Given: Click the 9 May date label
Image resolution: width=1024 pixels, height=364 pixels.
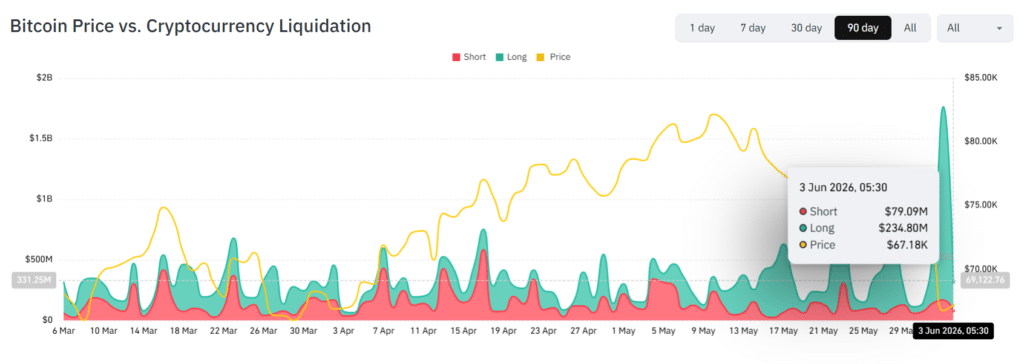Looking at the screenshot, I should tap(703, 331).
